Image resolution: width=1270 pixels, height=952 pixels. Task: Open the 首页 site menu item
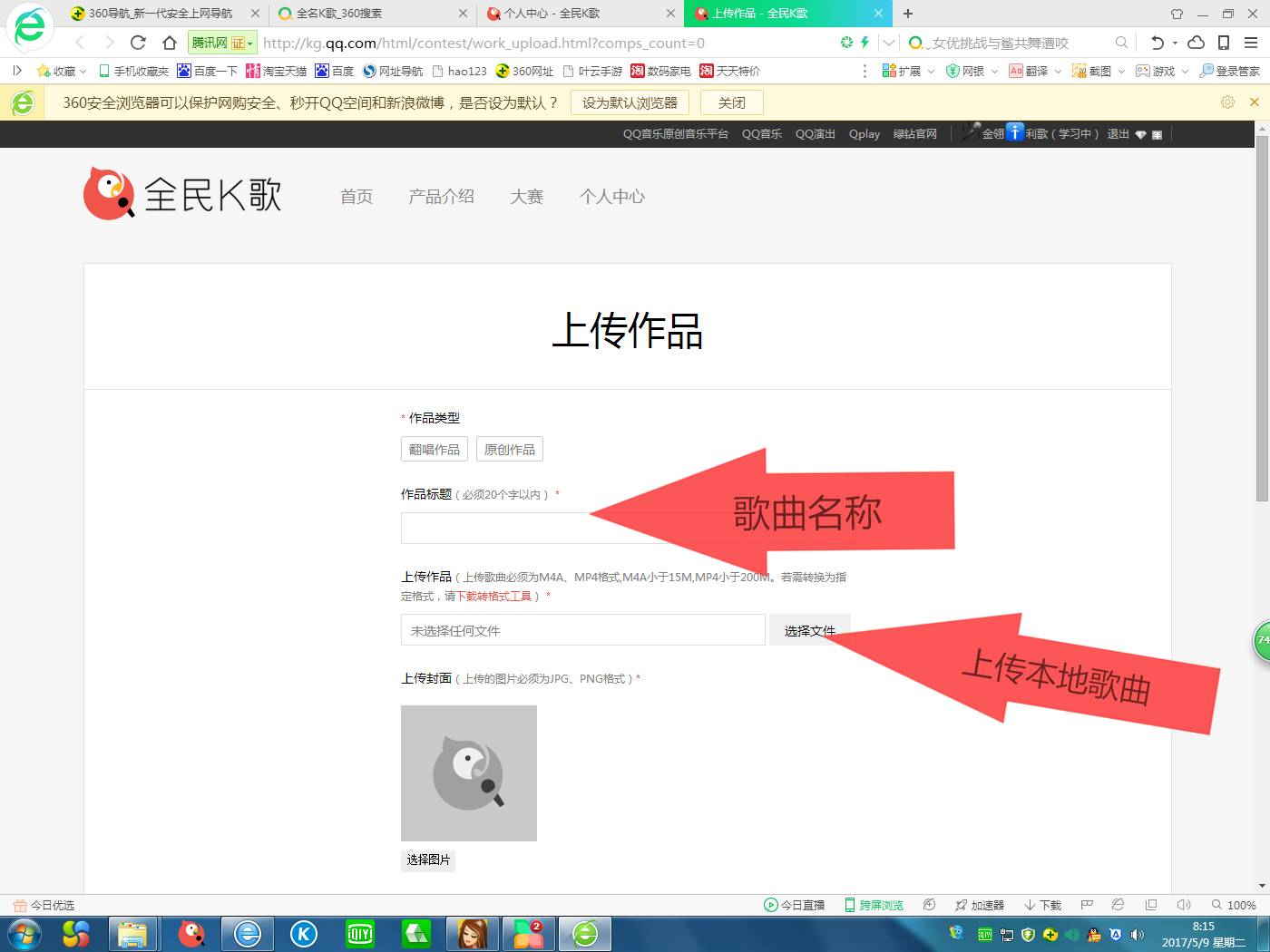point(357,197)
